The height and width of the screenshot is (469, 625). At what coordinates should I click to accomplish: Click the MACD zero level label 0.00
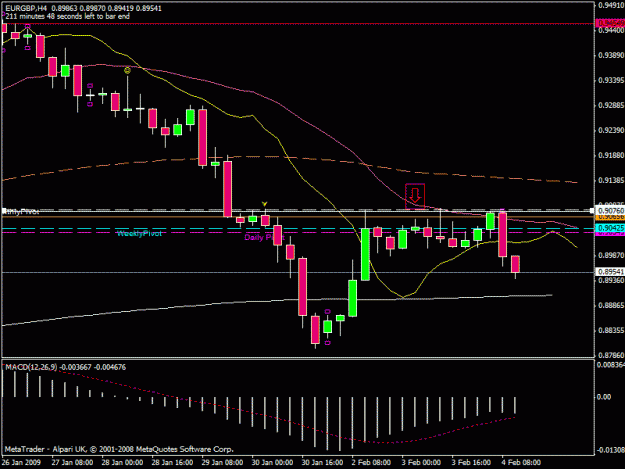pos(604,397)
